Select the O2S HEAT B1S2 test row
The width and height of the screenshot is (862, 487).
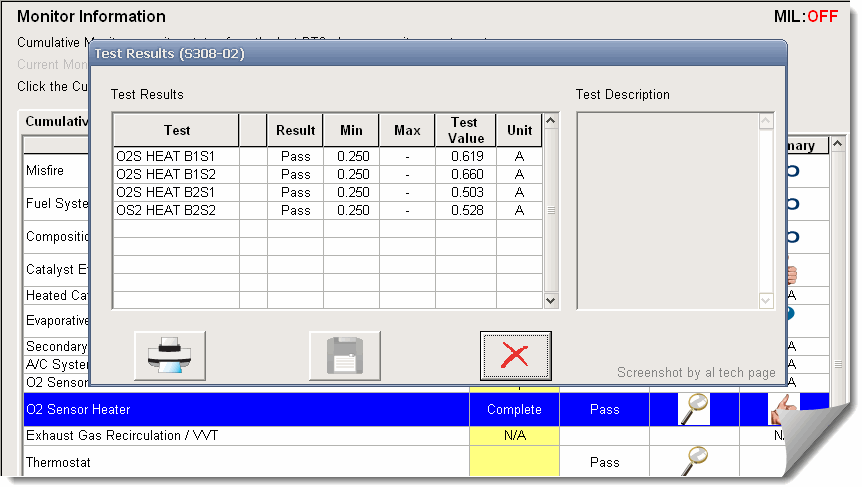177,175
